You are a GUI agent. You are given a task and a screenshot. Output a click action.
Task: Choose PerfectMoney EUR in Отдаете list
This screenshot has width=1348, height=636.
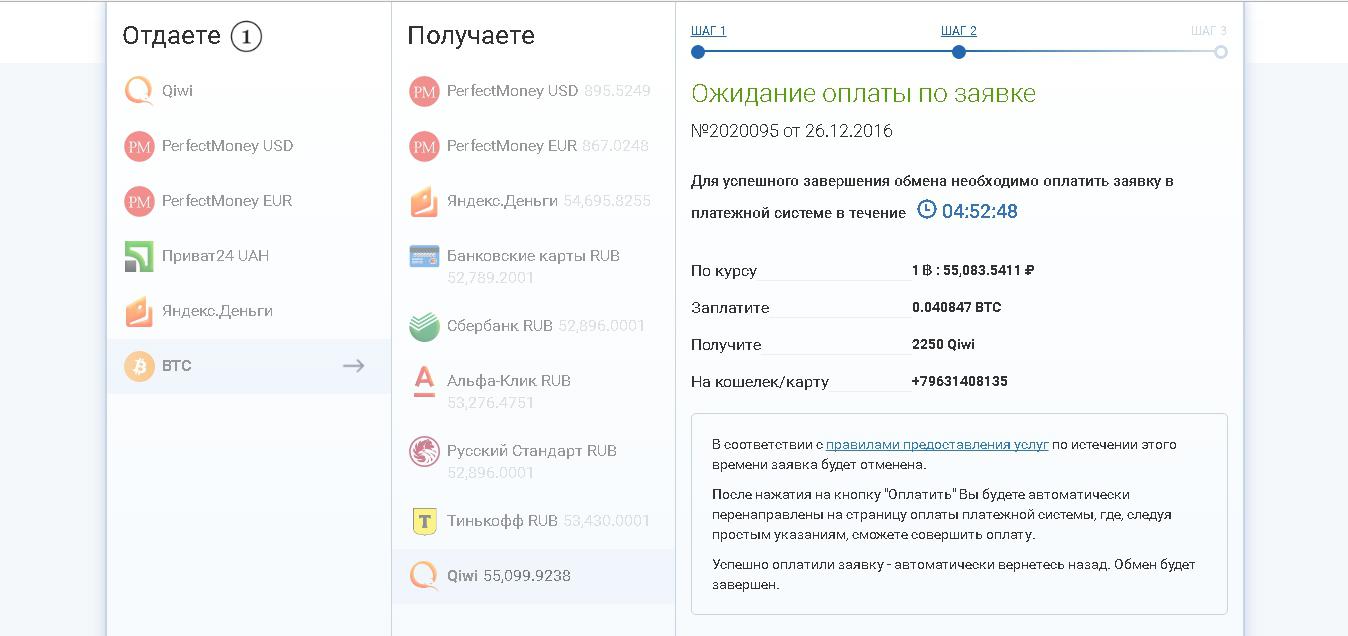(249, 201)
